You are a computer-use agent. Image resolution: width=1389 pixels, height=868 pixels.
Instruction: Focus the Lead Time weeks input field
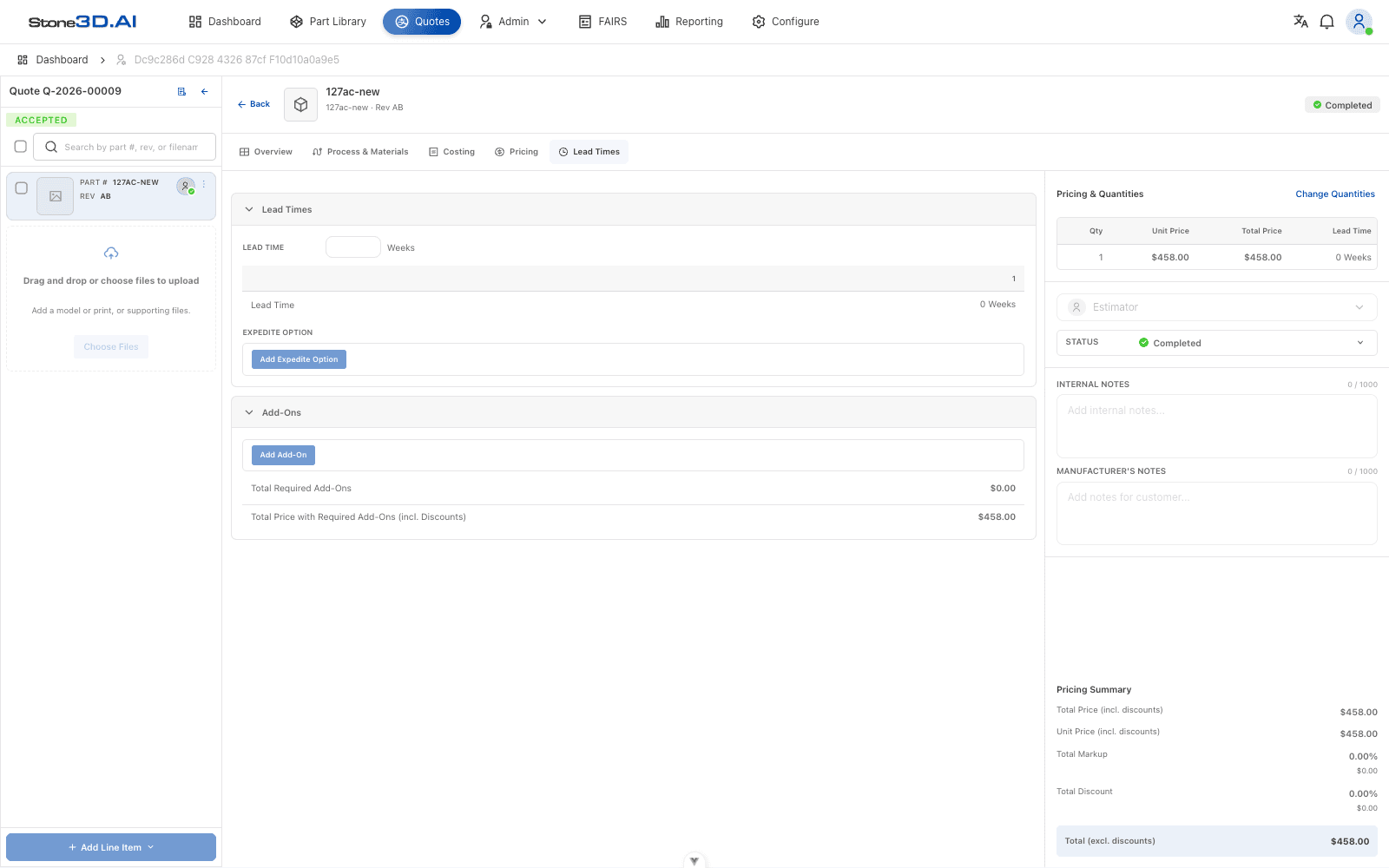tap(353, 247)
